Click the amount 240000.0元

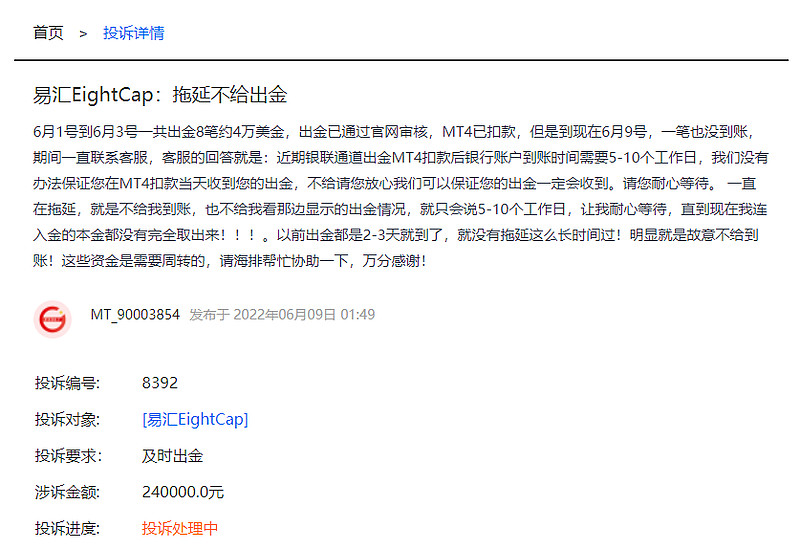(x=183, y=492)
